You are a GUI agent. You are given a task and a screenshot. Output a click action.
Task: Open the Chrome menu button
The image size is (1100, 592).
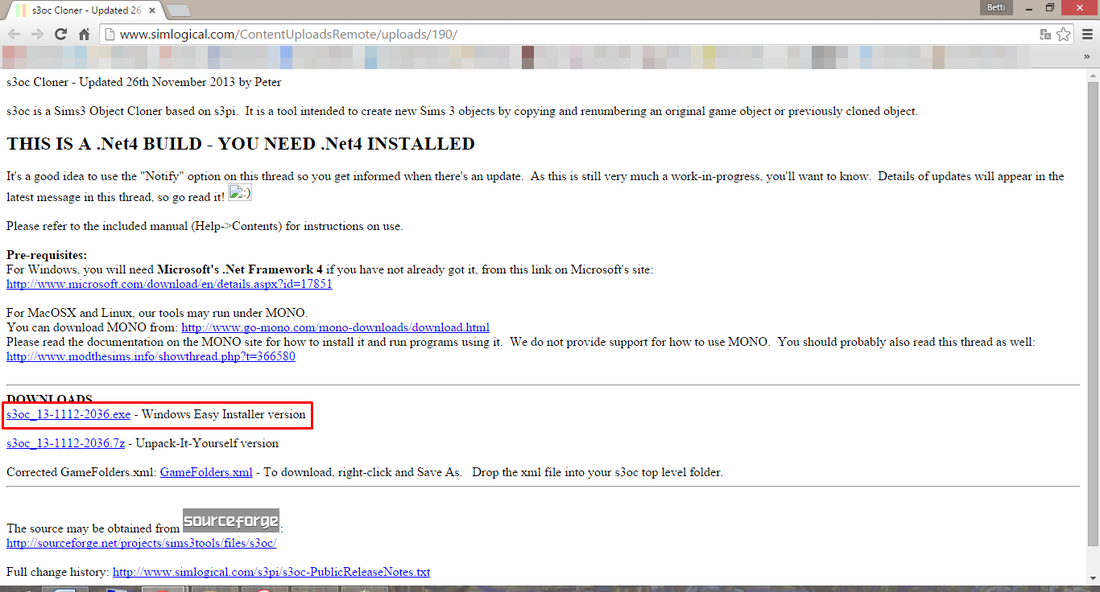coord(1087,34)
